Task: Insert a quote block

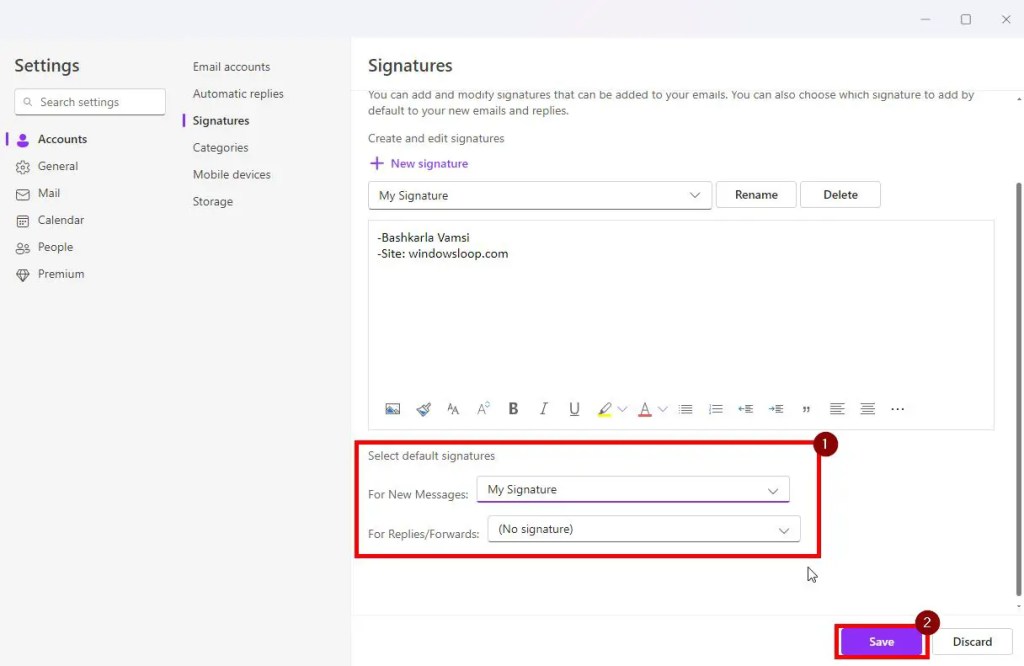Action: point(807,408)
